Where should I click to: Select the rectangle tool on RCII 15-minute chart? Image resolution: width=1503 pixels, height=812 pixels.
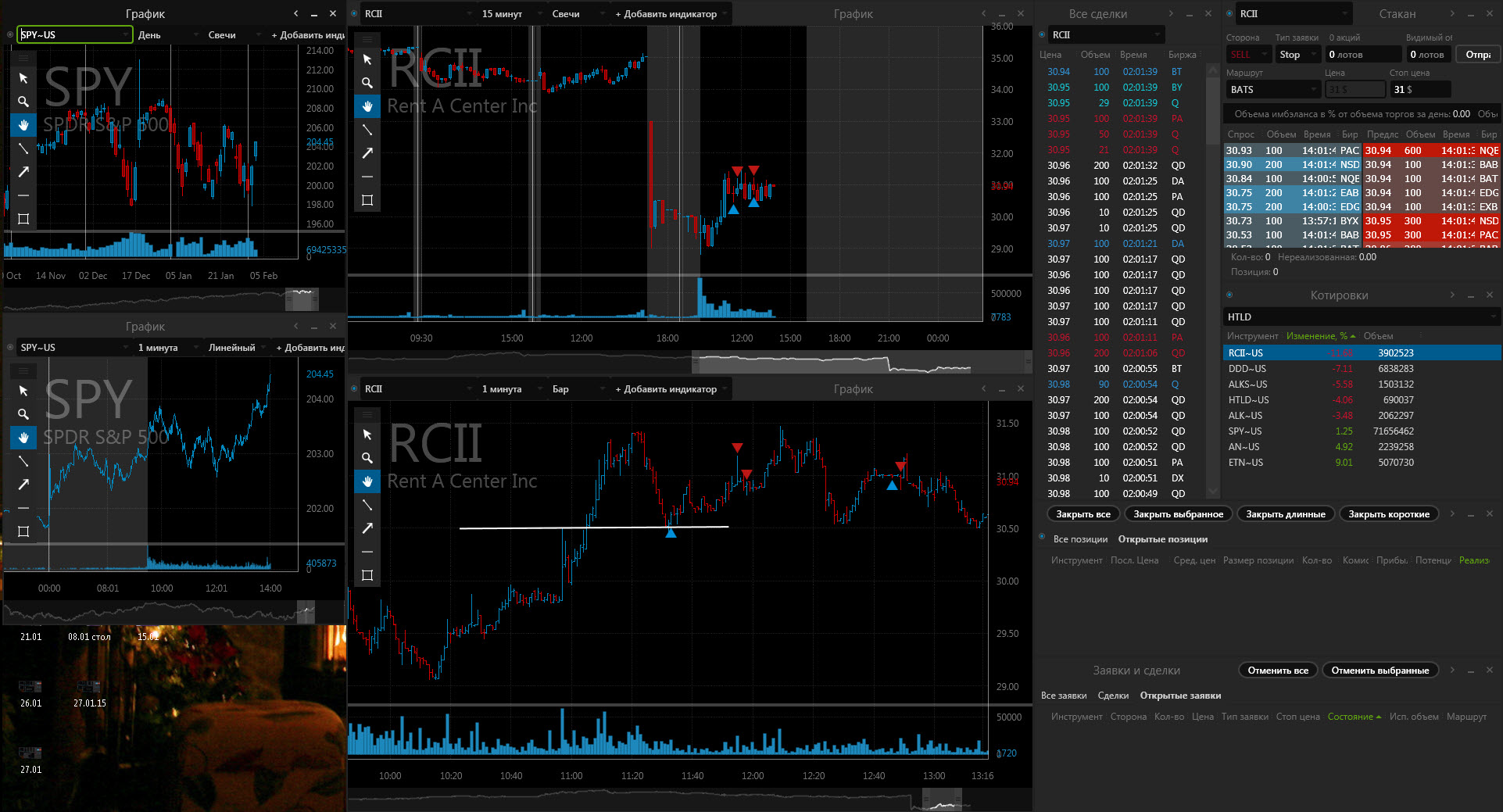367,200
